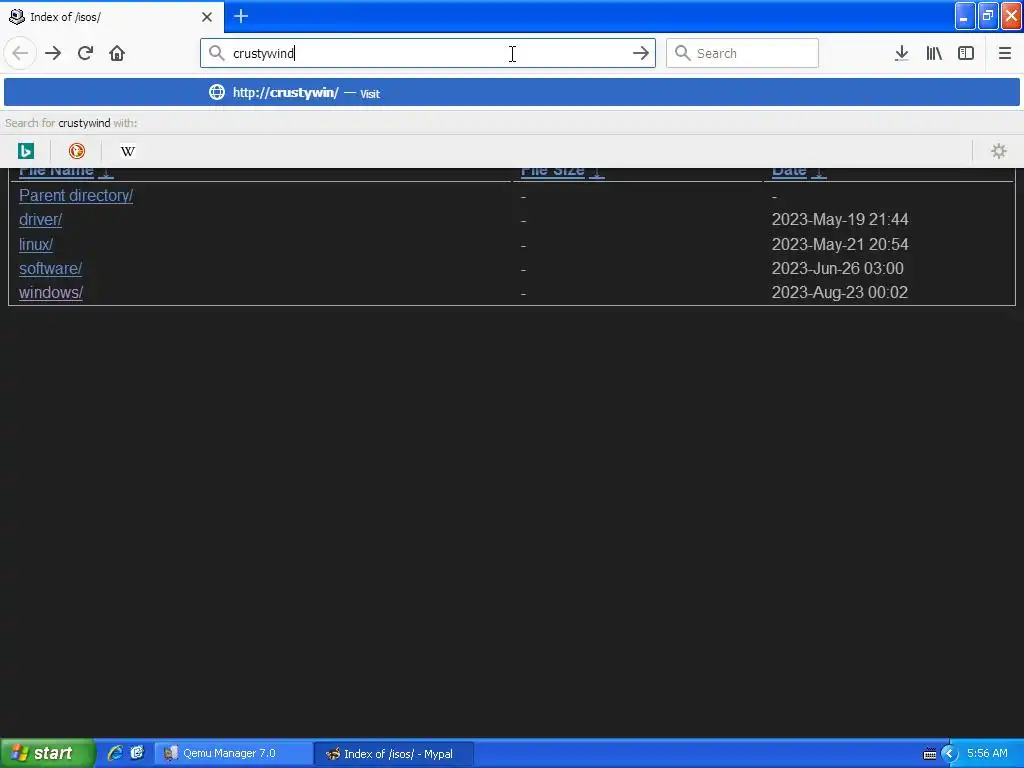Select the date 2023-May-19 21:44

tap(840, 219)
